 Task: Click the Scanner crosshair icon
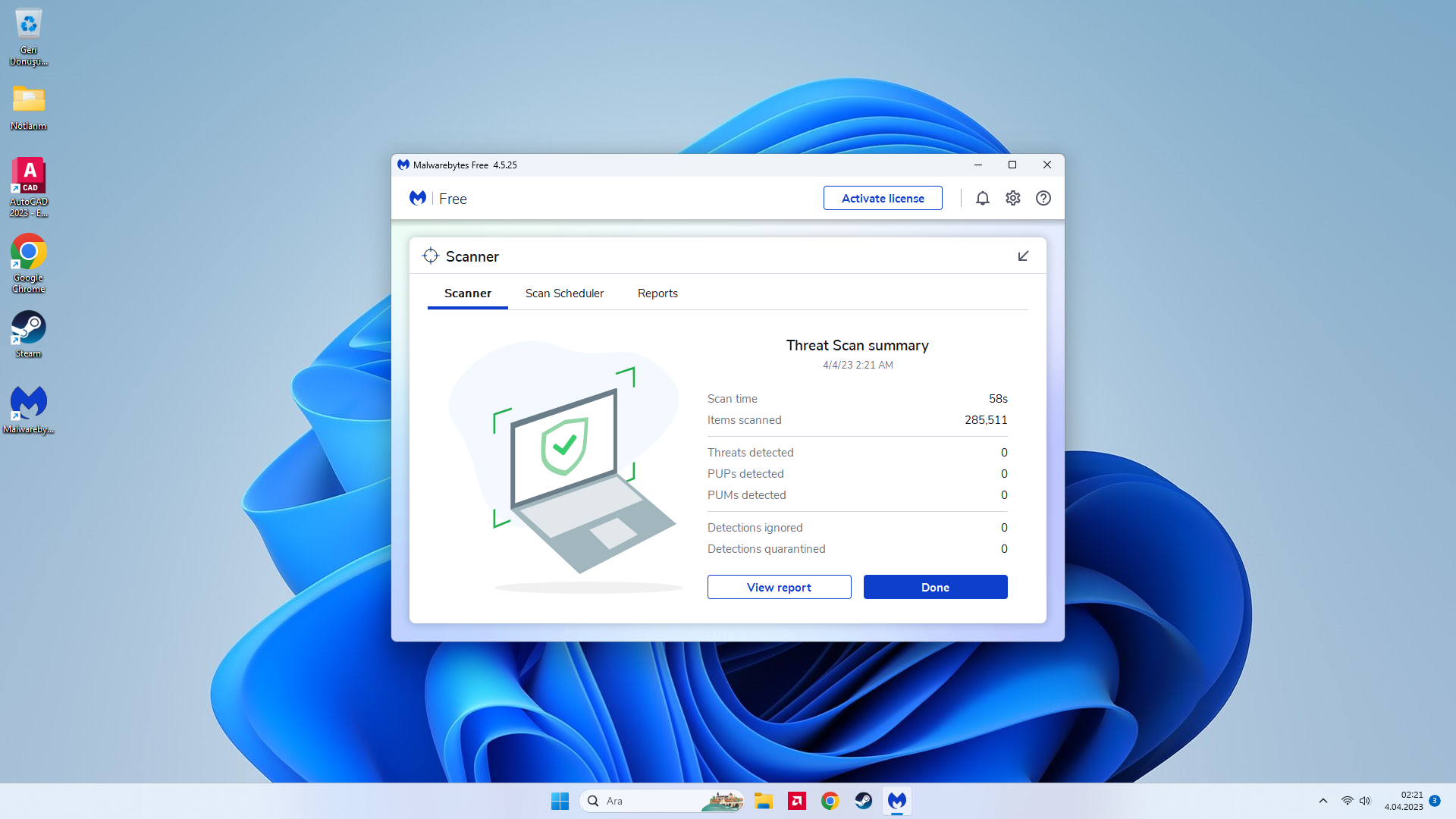tap(431, 256)
